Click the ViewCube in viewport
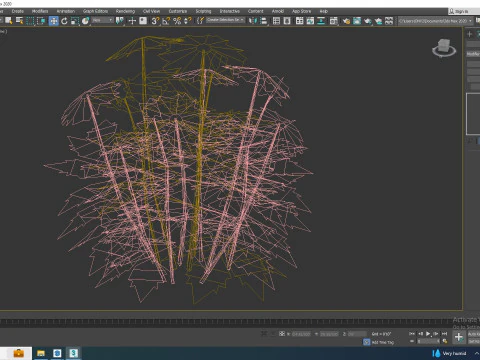Image resolution: width=480 pixels, height=360 pixels. click(x=444, y=48)
